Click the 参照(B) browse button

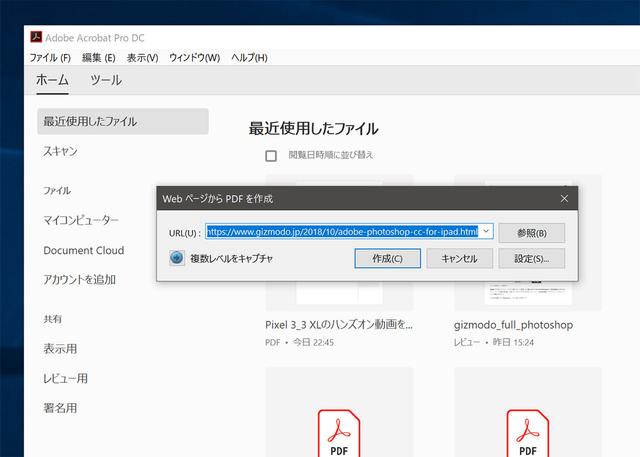531,233
